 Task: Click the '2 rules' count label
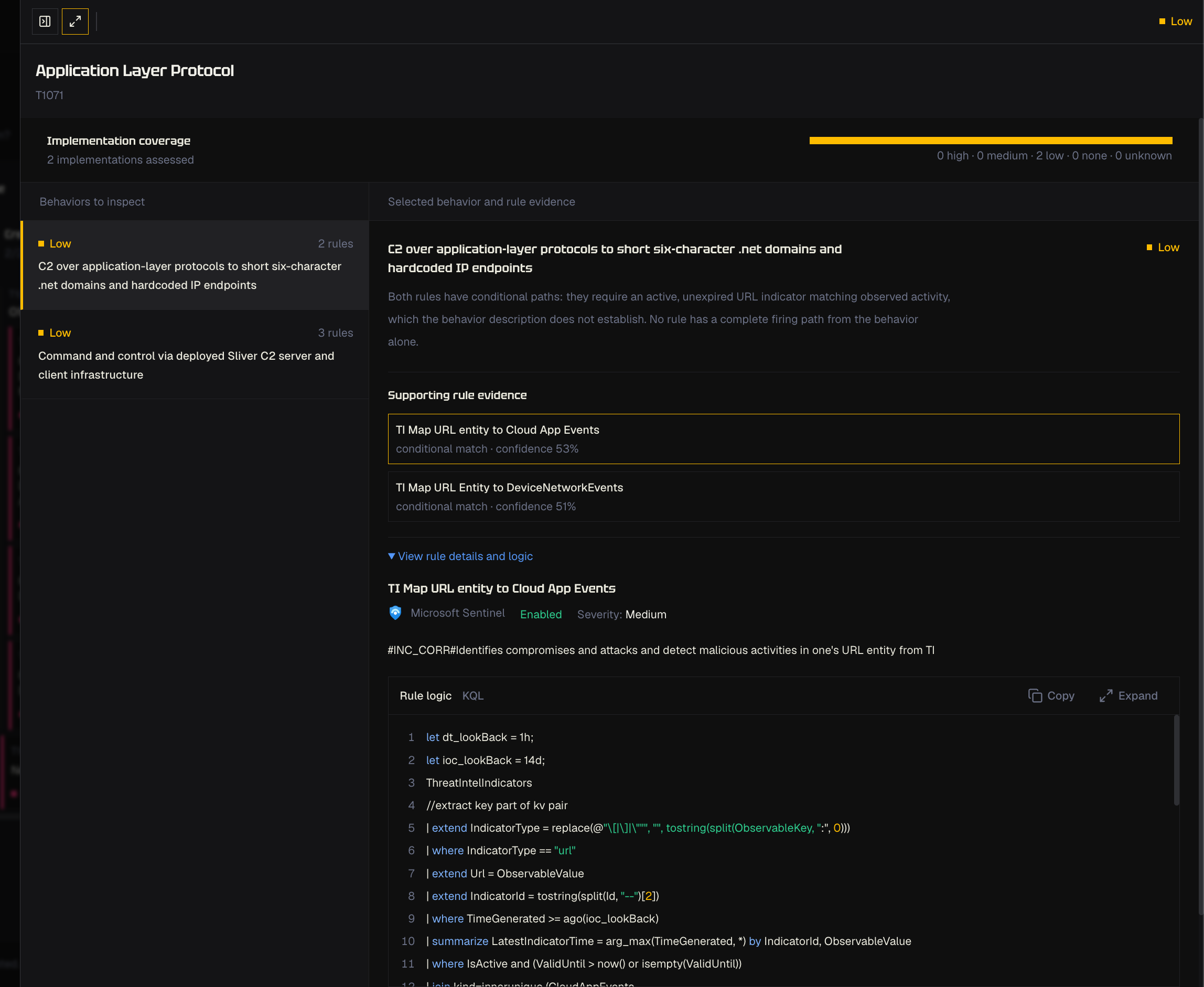point(336,243)
